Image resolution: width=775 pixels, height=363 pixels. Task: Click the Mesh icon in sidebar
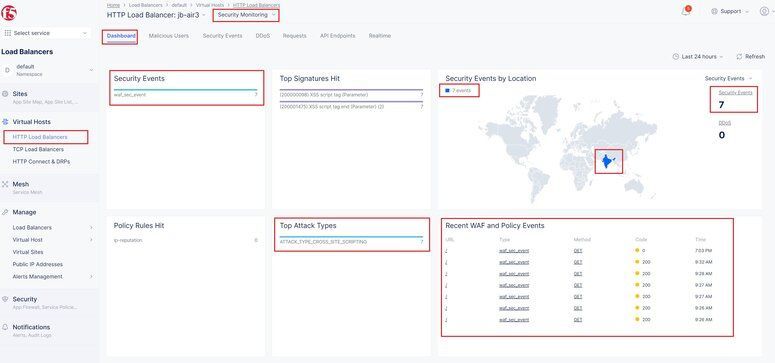click(5, 184)
